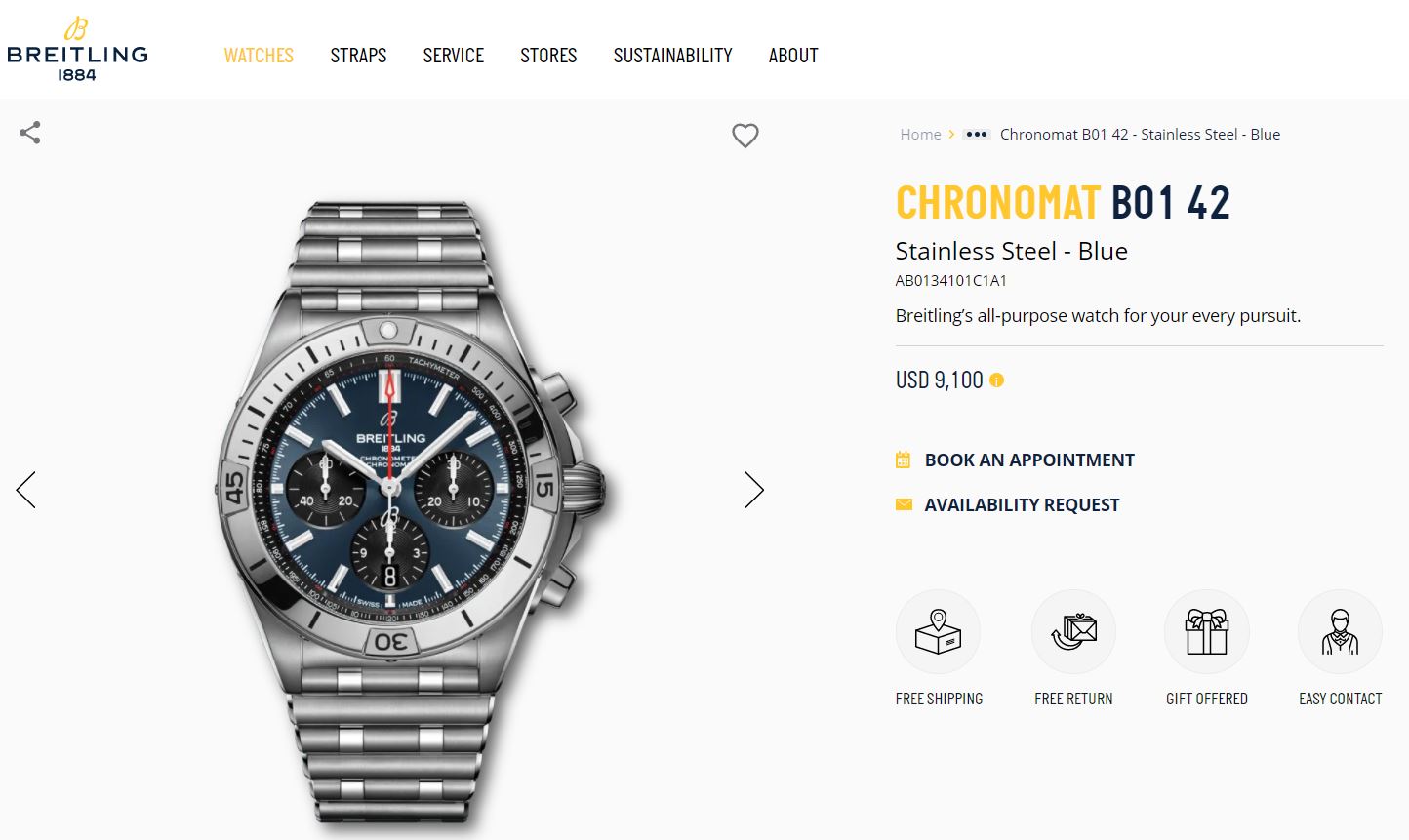Open the About menu item
The image size is (1409, 840).
tap(793, 56)
